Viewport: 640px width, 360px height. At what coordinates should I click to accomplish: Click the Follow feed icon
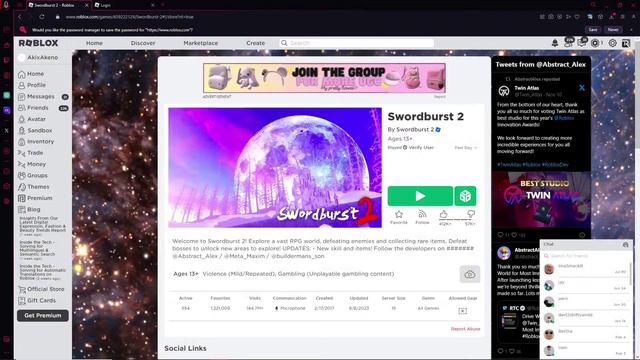pyautogui.click(x=422, y=214)
